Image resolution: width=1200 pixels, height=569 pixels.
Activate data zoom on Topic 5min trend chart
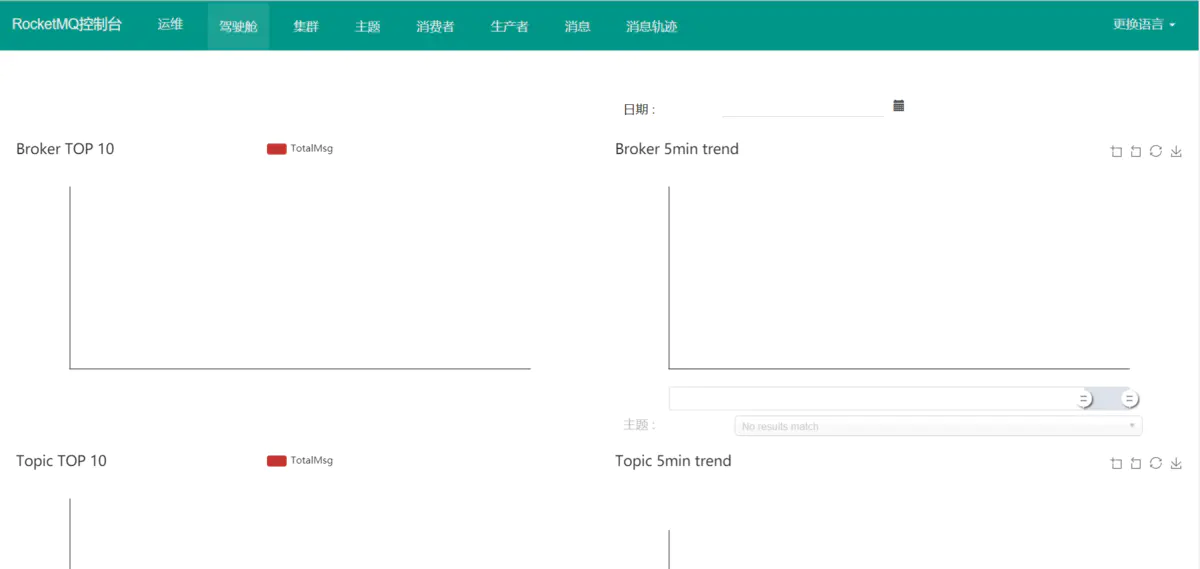(x=1116, y=464)
